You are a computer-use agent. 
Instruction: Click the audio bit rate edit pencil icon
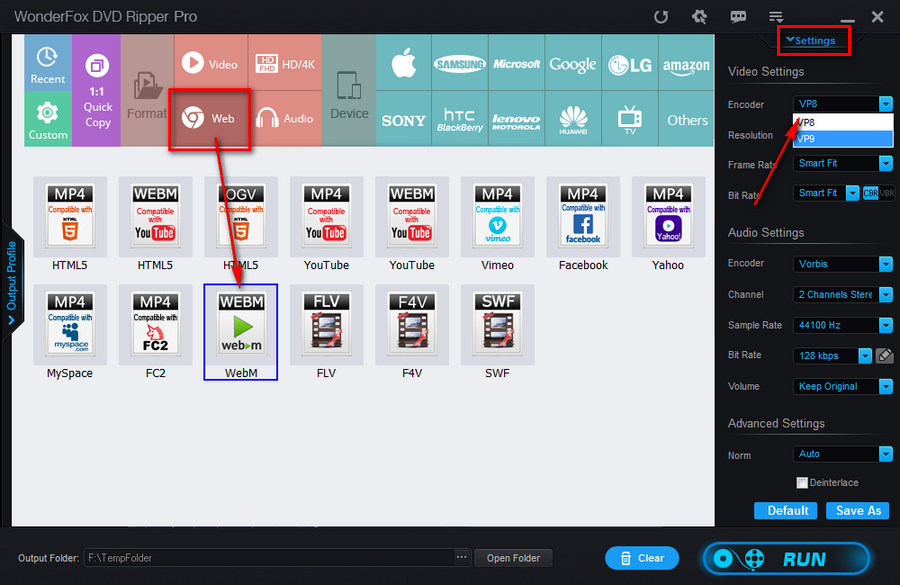(x=885, y=356)
